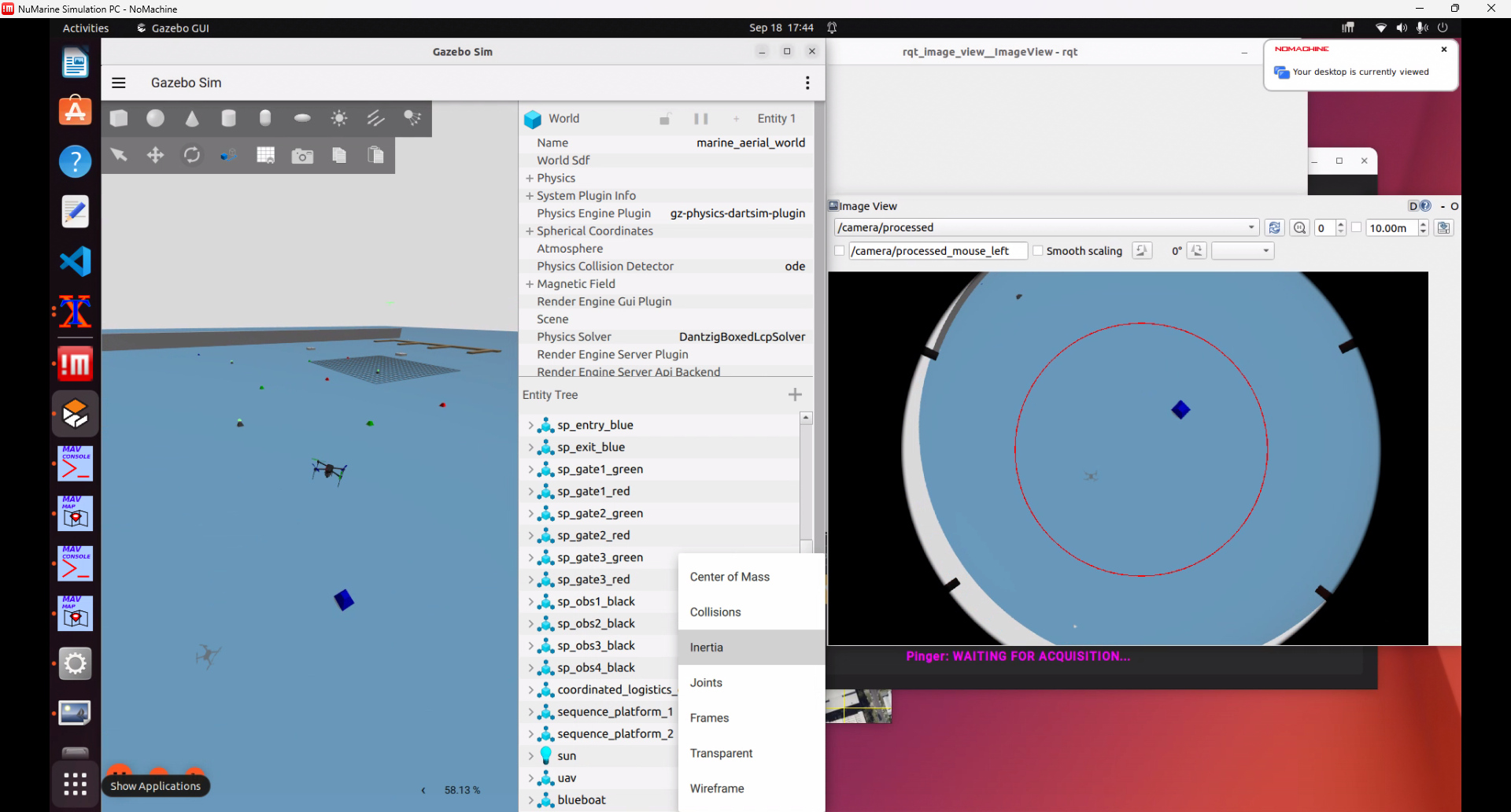Tick the /camera/processed_mouse_left checkbox
This screenshot has height=812, width=1511.
pos(840,251)
